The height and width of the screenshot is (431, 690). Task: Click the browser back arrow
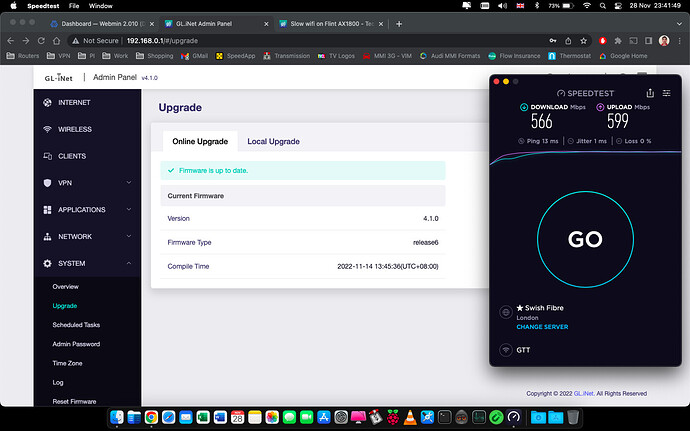tap(11, 41)
